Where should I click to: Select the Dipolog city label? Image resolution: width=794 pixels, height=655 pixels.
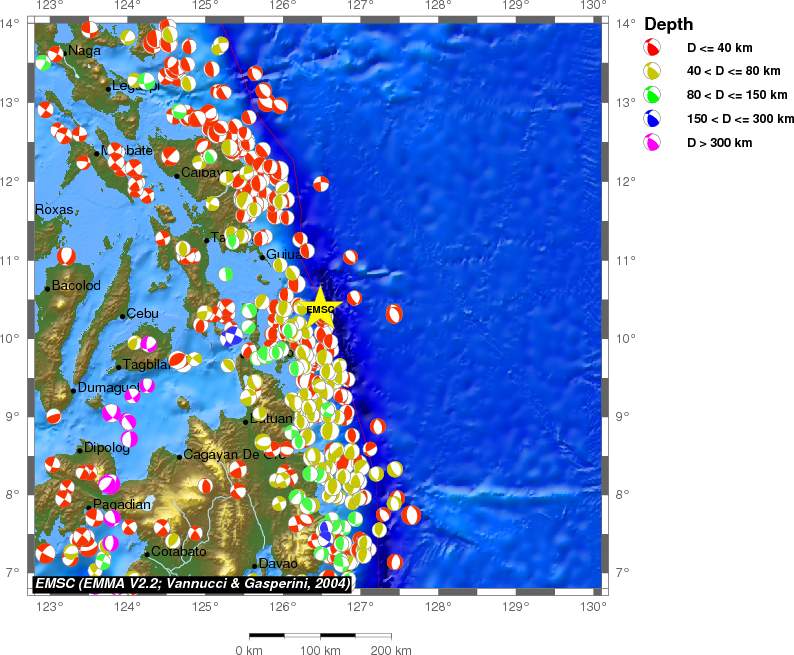coord(106,448)
